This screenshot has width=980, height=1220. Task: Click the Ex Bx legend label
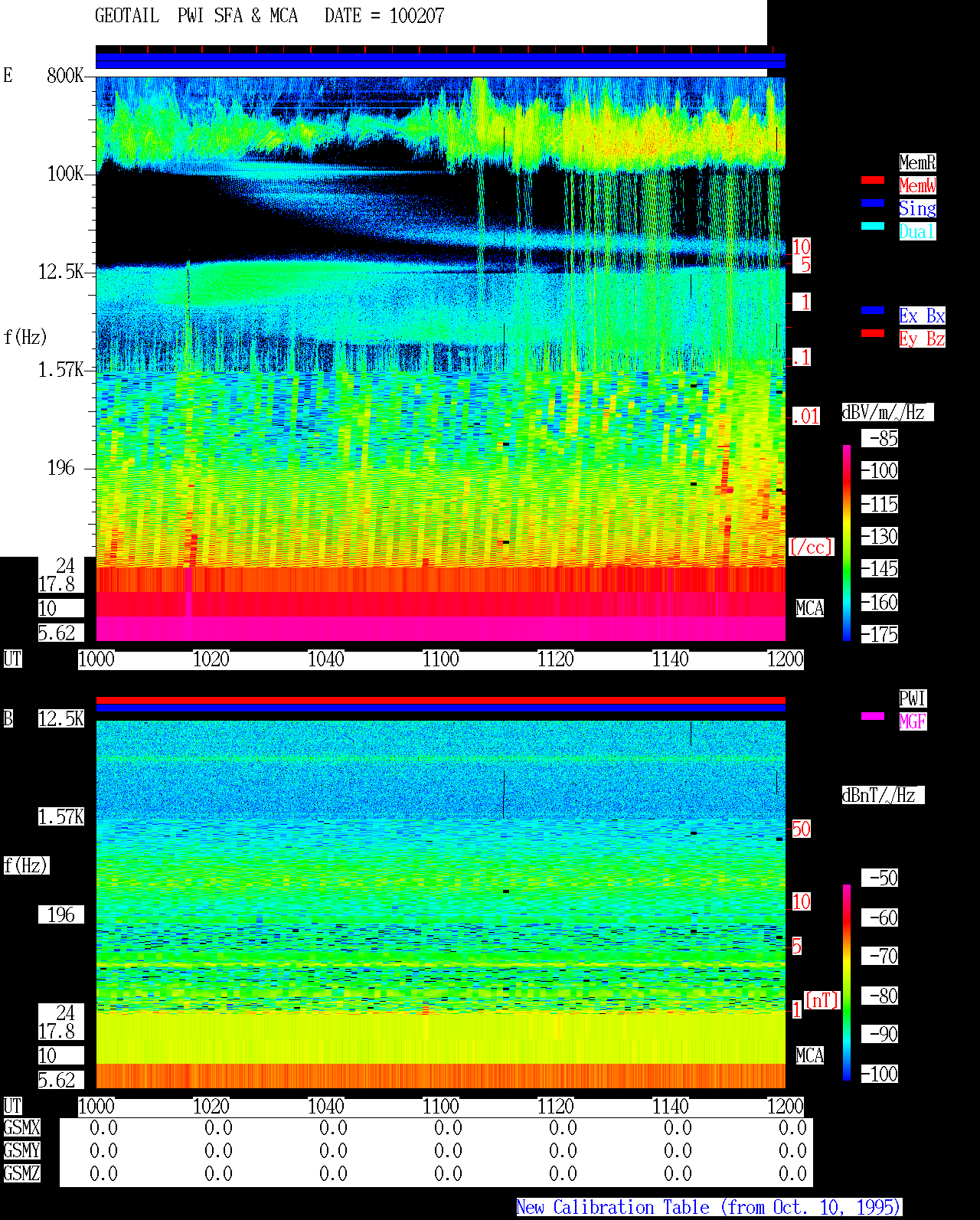point(922,316)
